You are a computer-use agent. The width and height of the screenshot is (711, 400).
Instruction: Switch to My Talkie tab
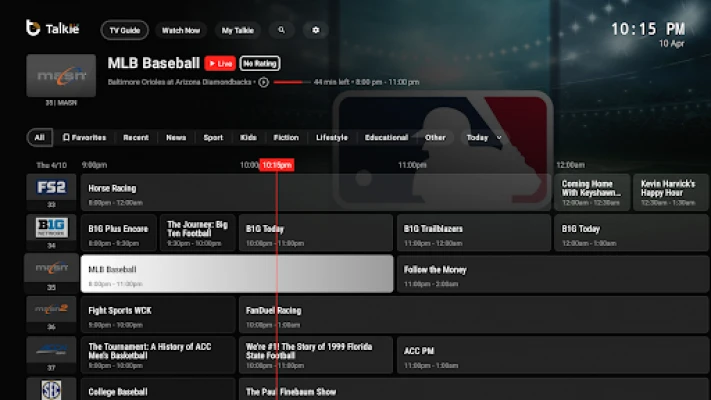tap(238, 30)
